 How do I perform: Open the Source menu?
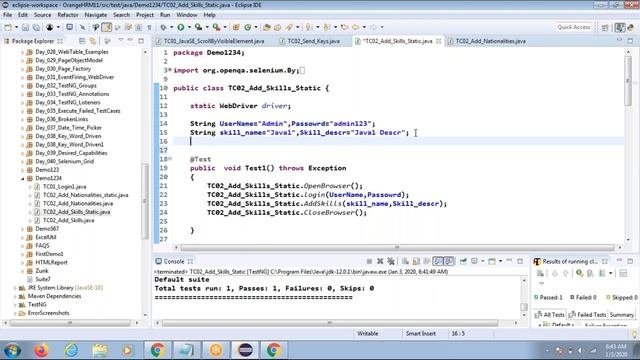coord(42,15)
